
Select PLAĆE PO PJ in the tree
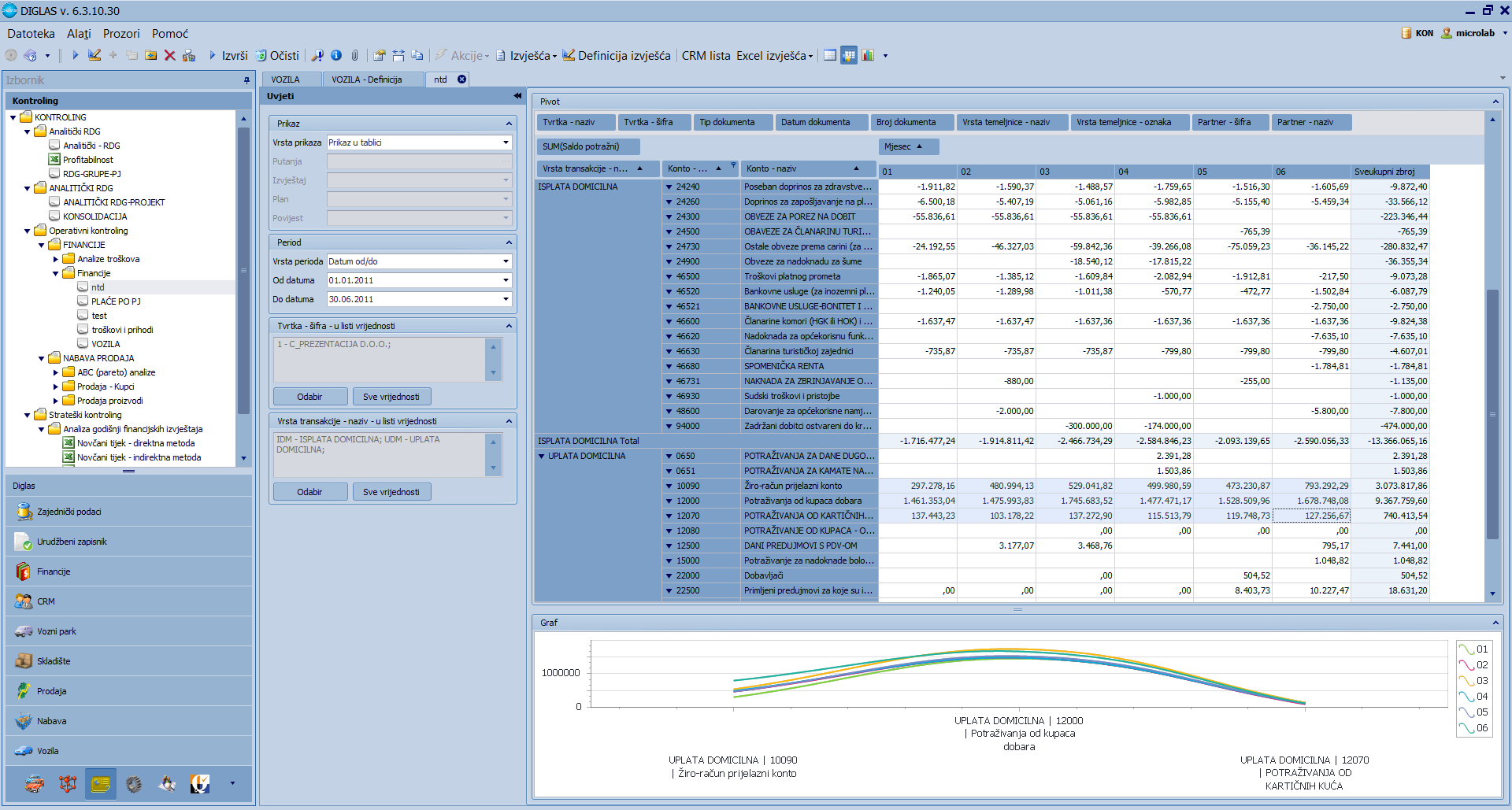coord(116,301)
